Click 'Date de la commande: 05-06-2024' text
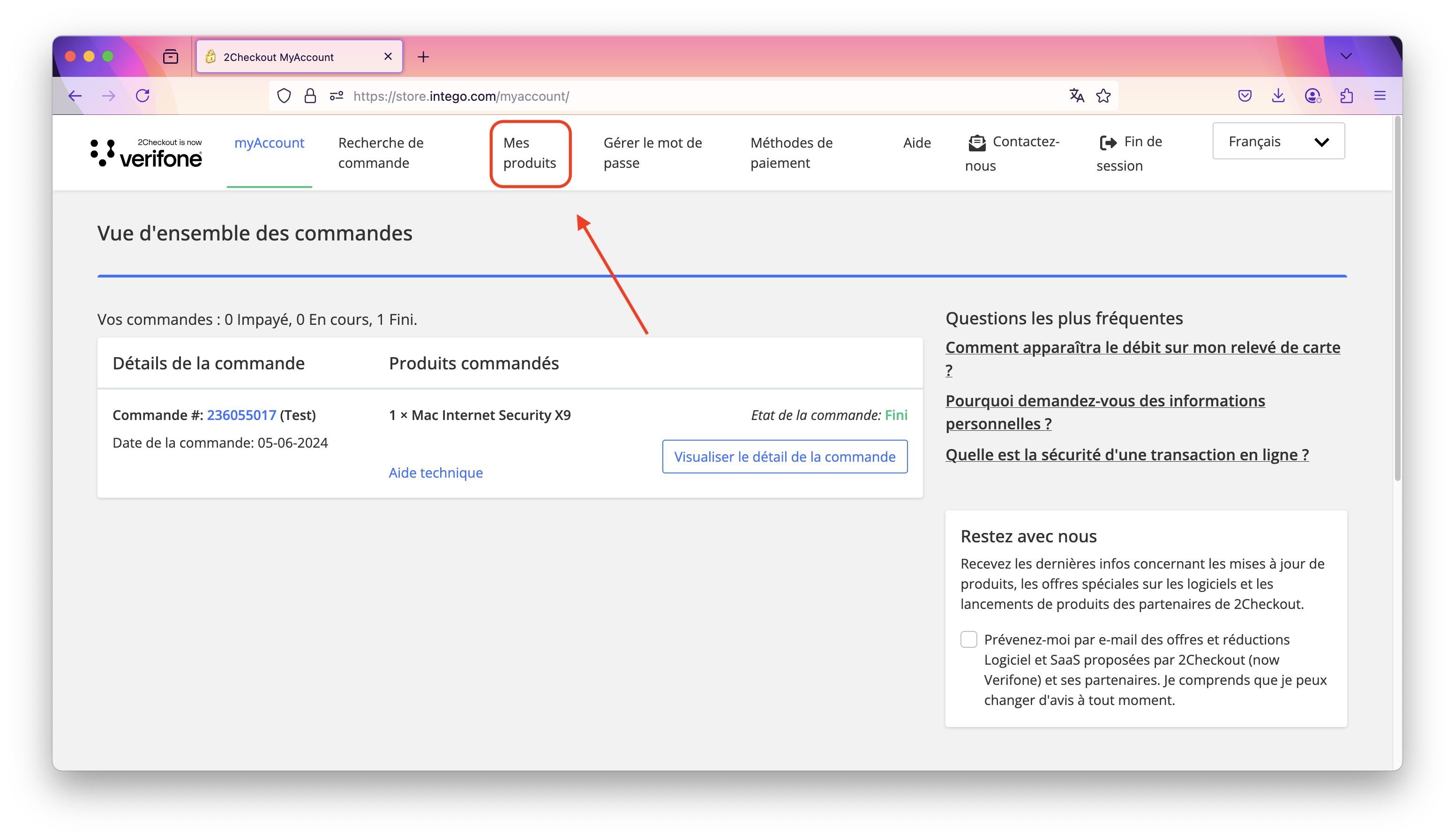 (220, 442)
